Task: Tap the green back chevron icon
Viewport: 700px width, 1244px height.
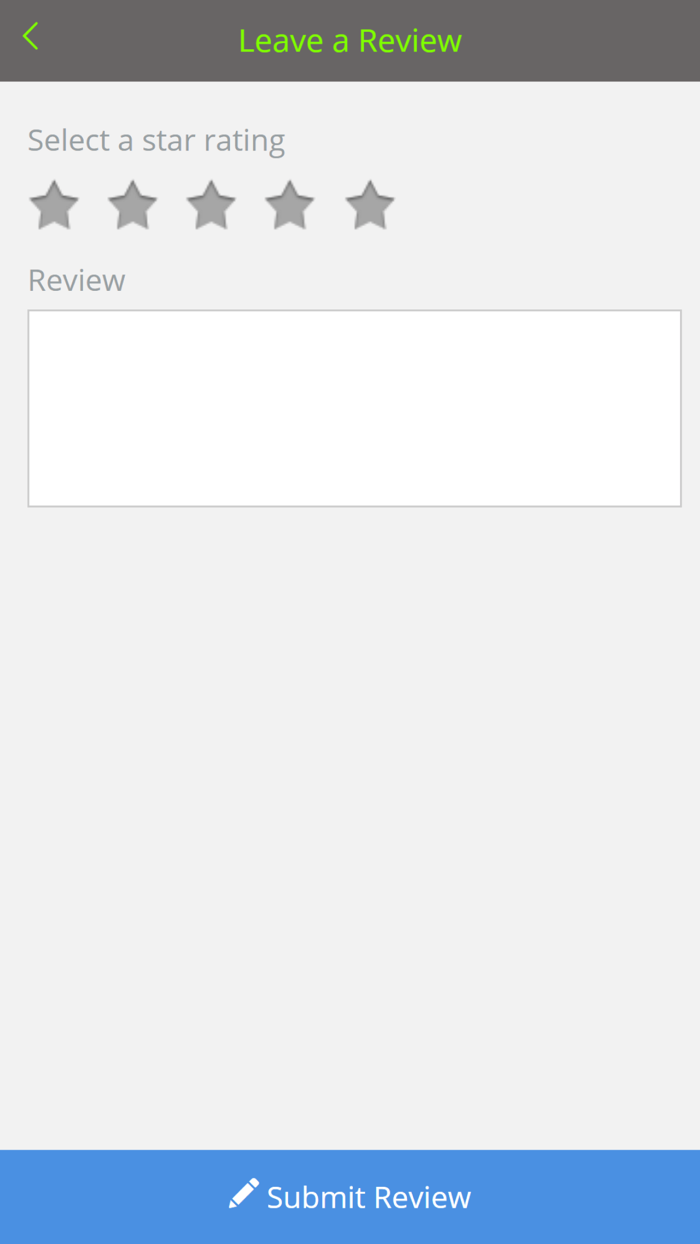Action: tap(31, 37)
